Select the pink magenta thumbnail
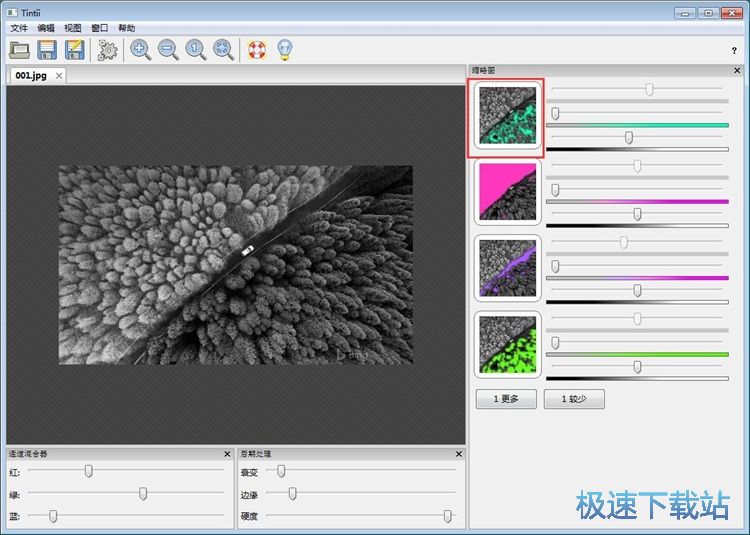Image resolution: width=750 pixels, height=535 pixels. pyautogui.click(x=507, y=192)
